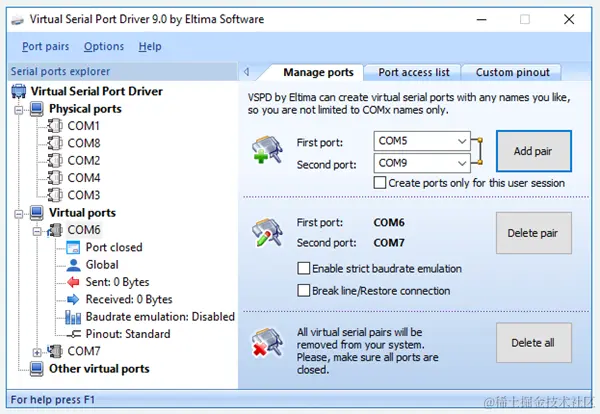Viewport: 600px width, 414px height.
Task: Select COM8 in the tree
Action: [84, 143]
